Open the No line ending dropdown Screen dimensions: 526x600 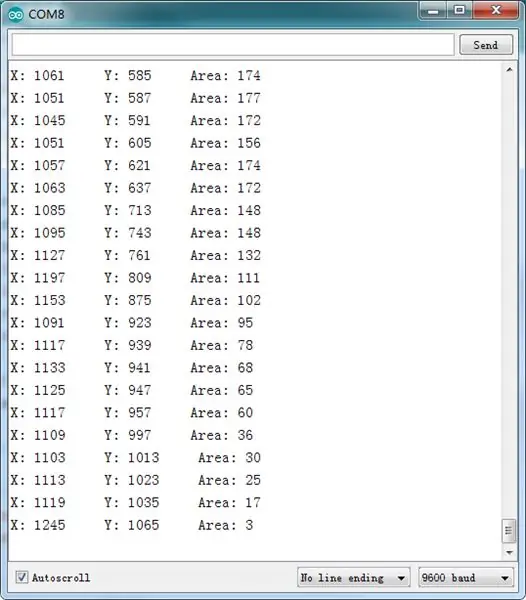(x=353, y=577)
